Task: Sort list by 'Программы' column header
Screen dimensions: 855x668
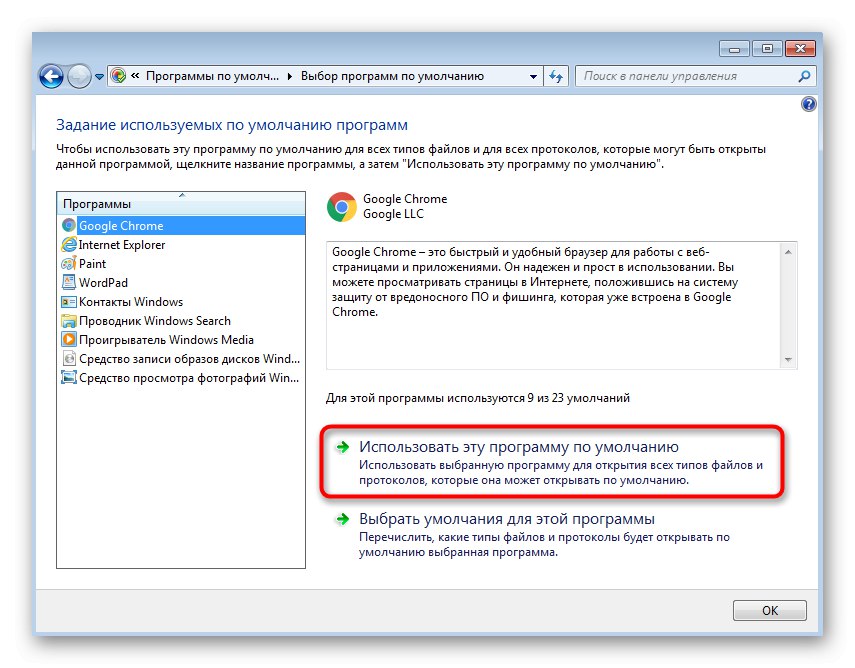Action: pyautogui.click(x=181, y=203)
